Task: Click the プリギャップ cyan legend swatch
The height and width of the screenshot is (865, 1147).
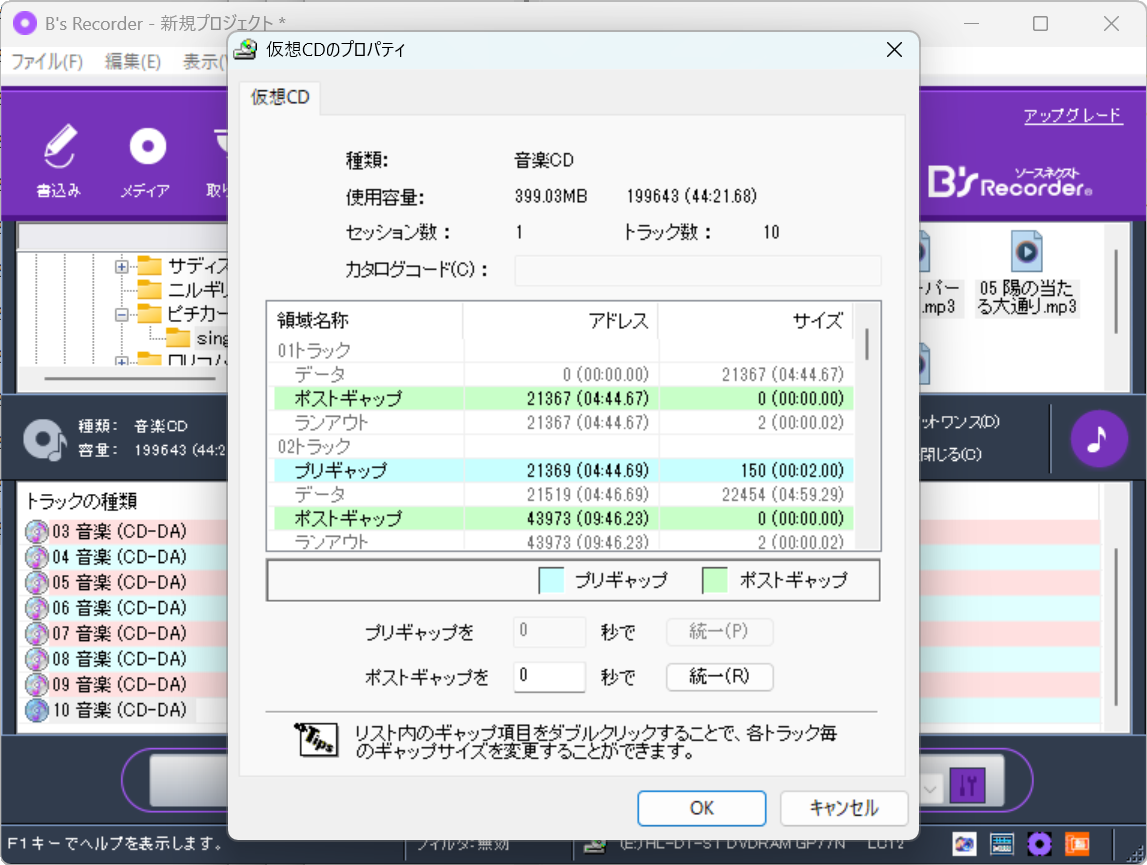Action: [x=551, y=580]
